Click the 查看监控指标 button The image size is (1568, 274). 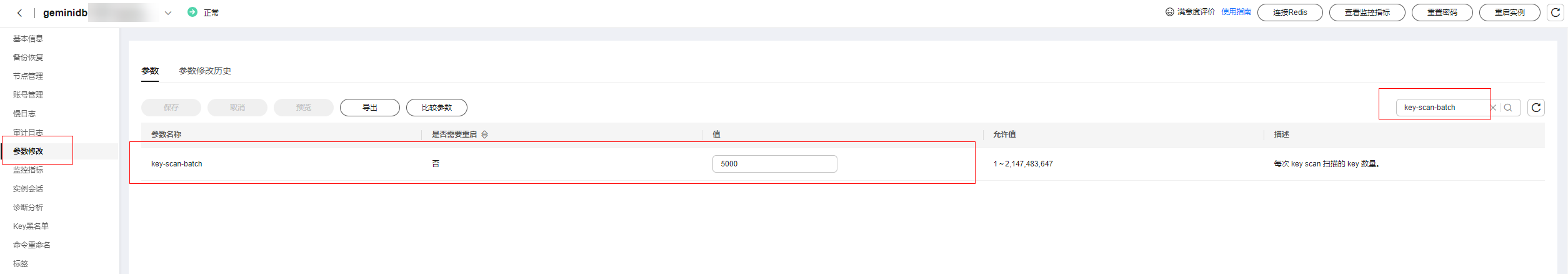click(x=1367, y=13)
